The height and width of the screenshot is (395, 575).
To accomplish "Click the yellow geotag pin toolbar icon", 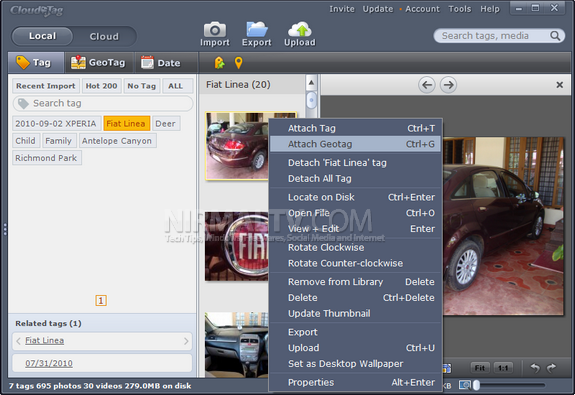I will click(238, 63).
